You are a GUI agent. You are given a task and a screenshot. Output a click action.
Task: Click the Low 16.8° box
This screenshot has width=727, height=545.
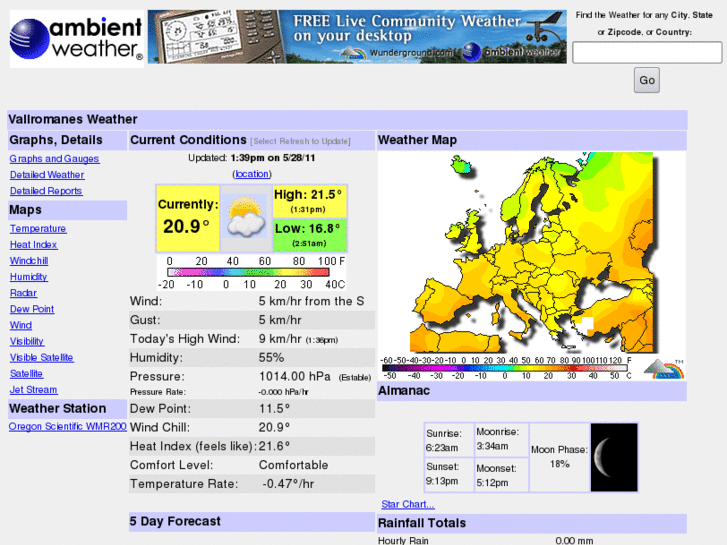(310, 235)
